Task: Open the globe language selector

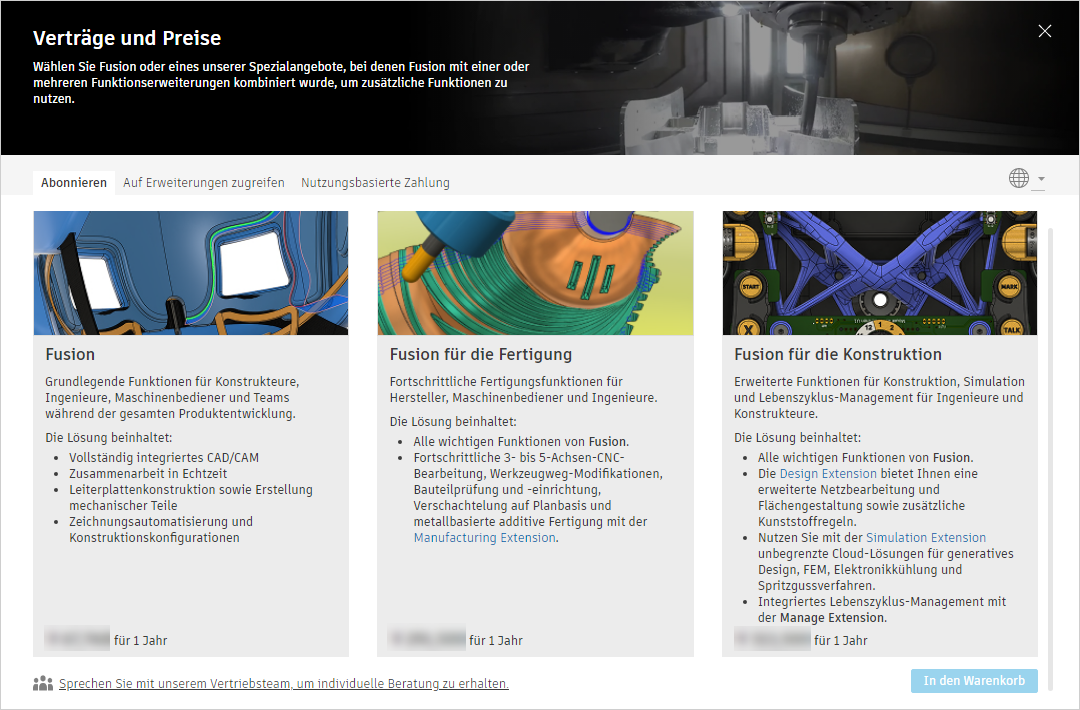Action: (x=1019, y=178)
